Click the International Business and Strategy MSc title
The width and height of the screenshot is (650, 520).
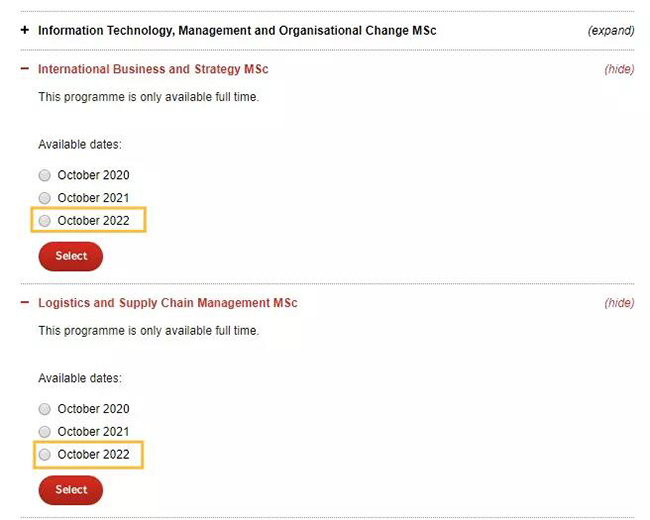click(x=153, y=70)
